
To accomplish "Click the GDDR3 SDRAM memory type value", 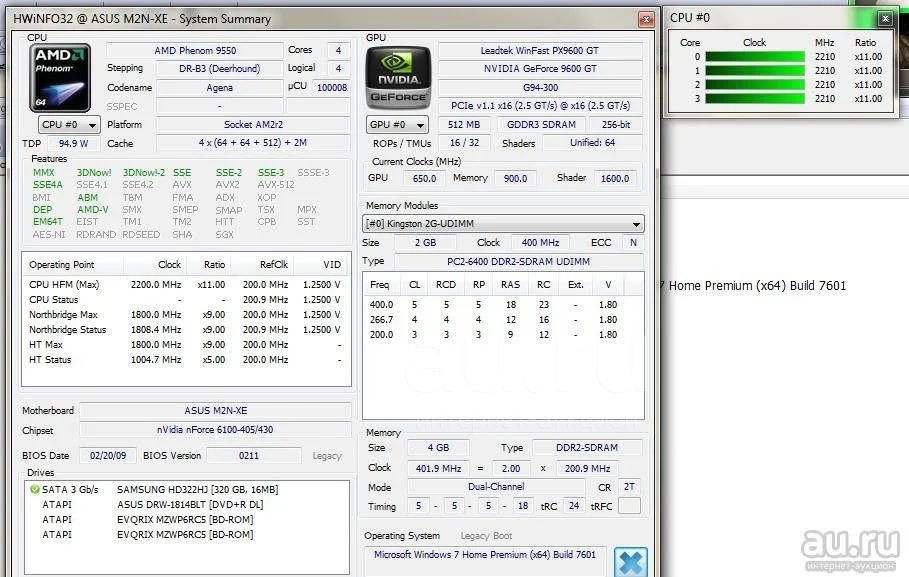I will pos(541,125).
